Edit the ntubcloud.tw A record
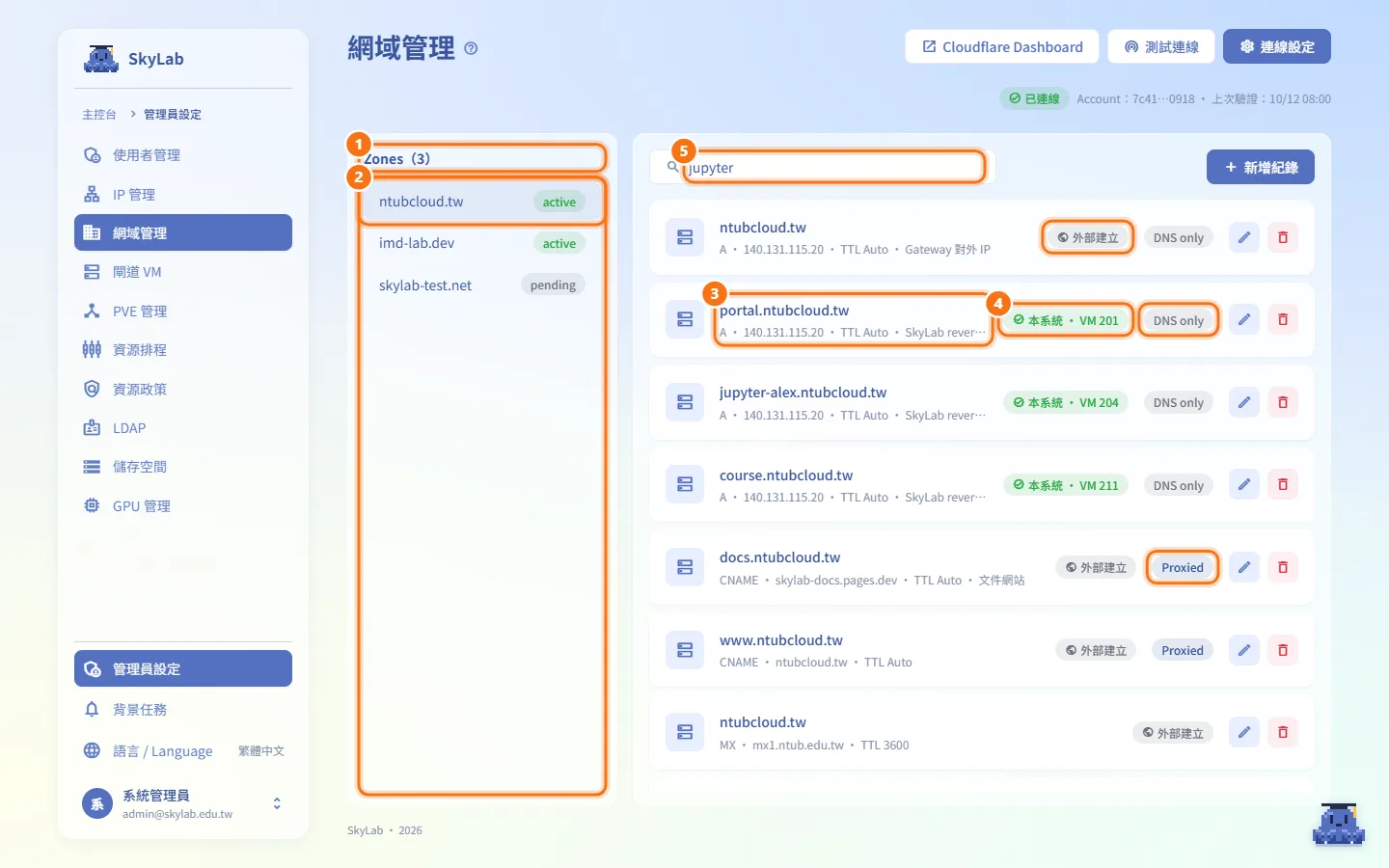 coord(1244,237)
